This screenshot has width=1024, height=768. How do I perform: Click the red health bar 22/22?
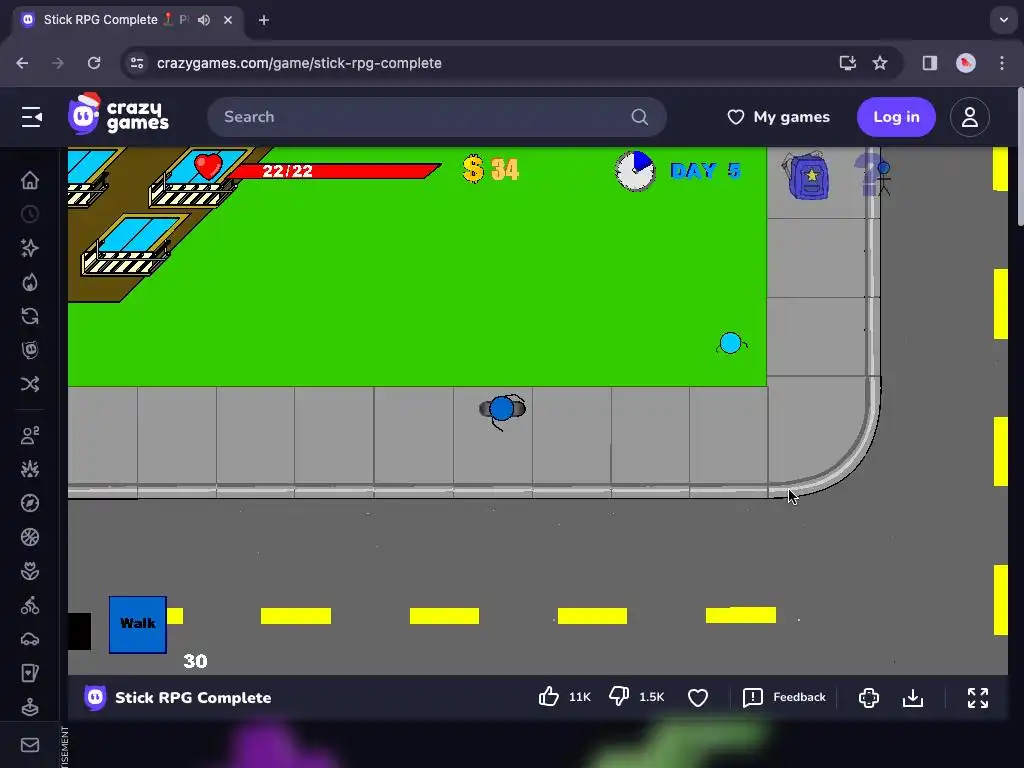tap(334, 171)
